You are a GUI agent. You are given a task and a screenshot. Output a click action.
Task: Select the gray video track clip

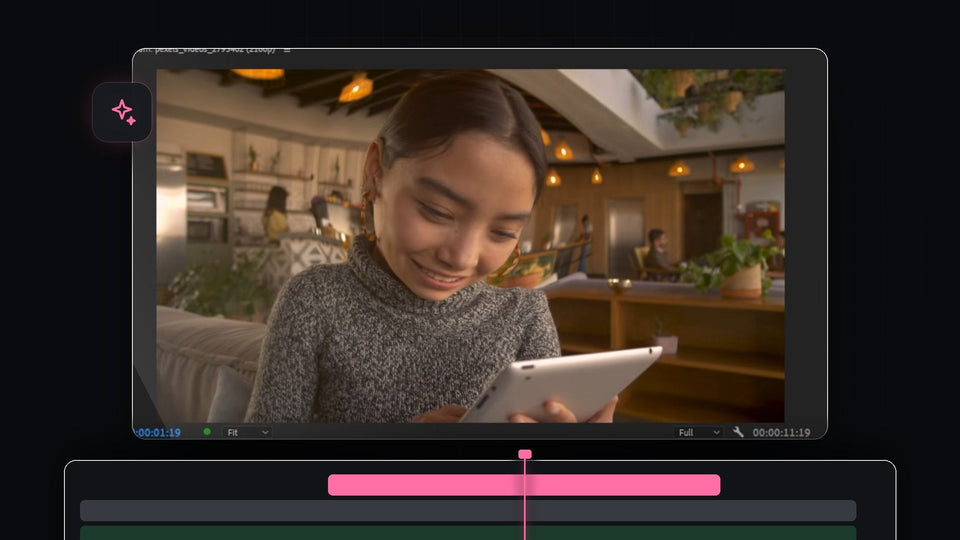click(468, 511)
